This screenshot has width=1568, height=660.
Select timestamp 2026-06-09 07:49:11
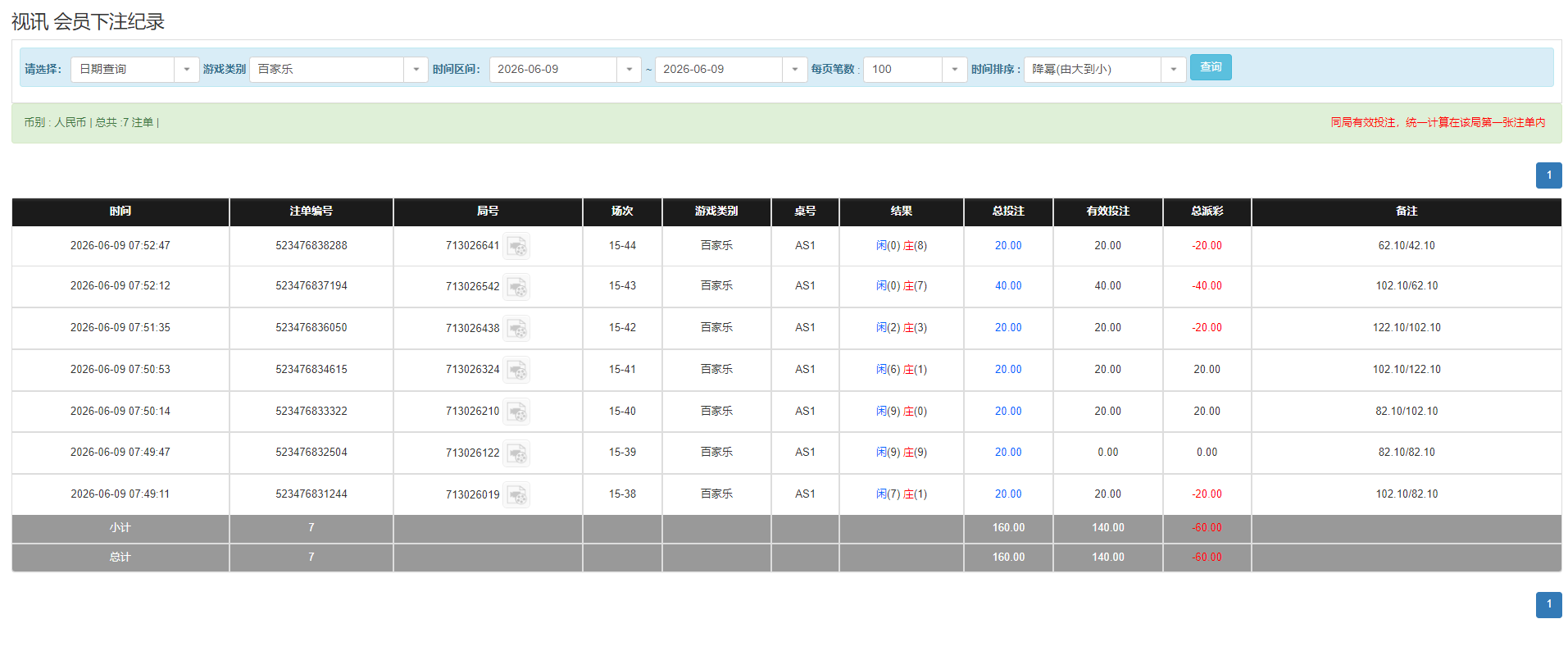pyautogui.click(x=120, y=494)
